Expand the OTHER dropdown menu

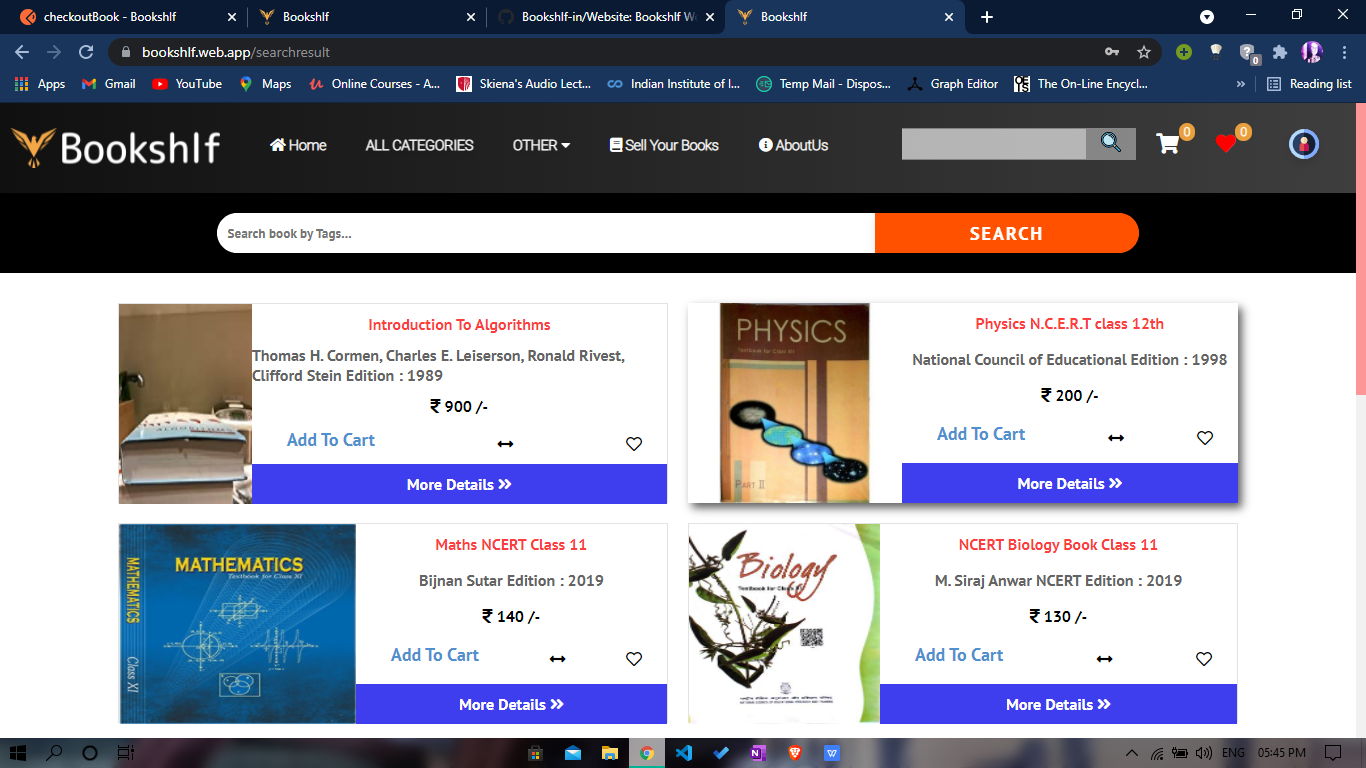click(x=541, y=145)
